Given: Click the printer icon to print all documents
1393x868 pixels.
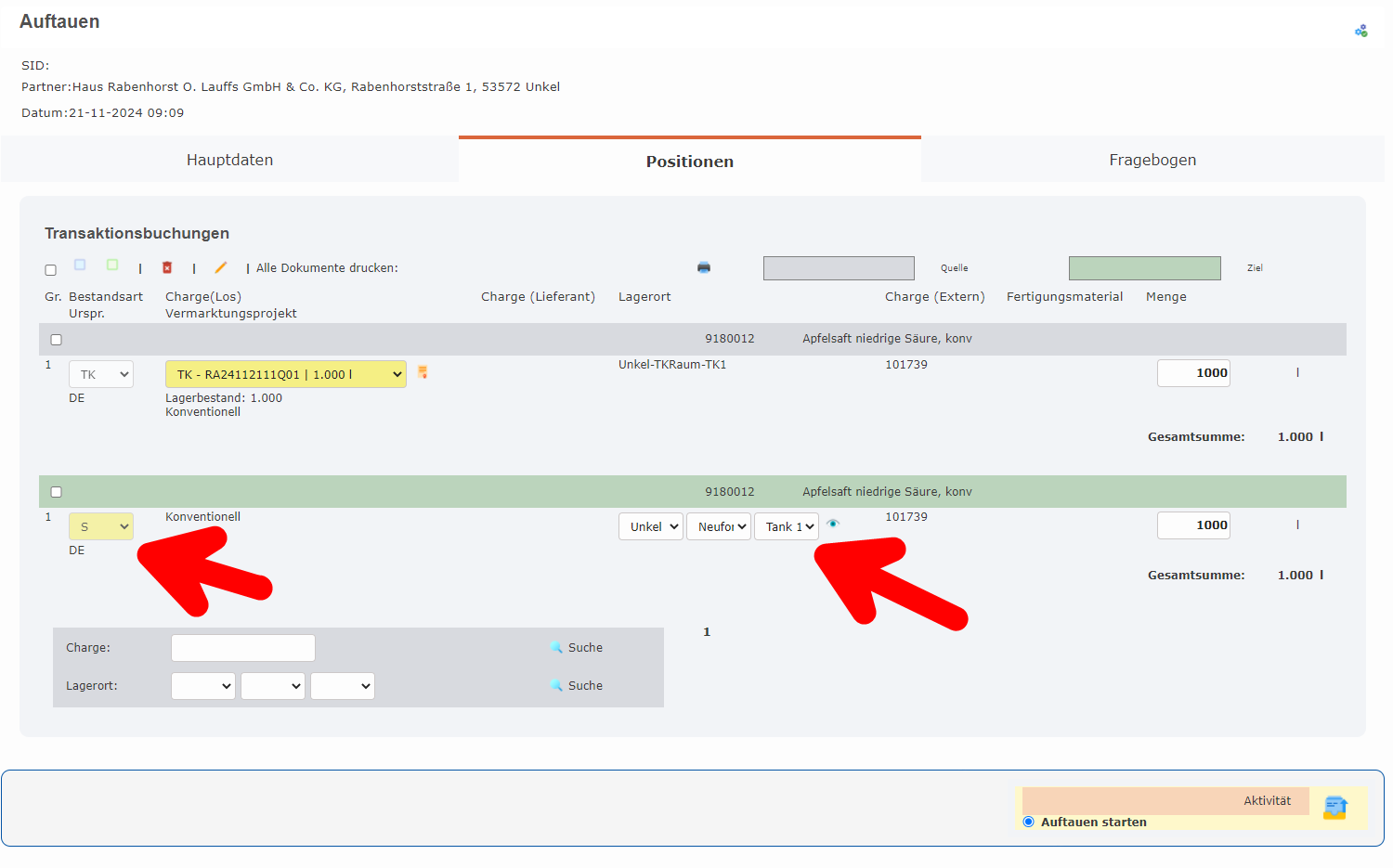Looking at the screenshot, I should coord(703,266).
